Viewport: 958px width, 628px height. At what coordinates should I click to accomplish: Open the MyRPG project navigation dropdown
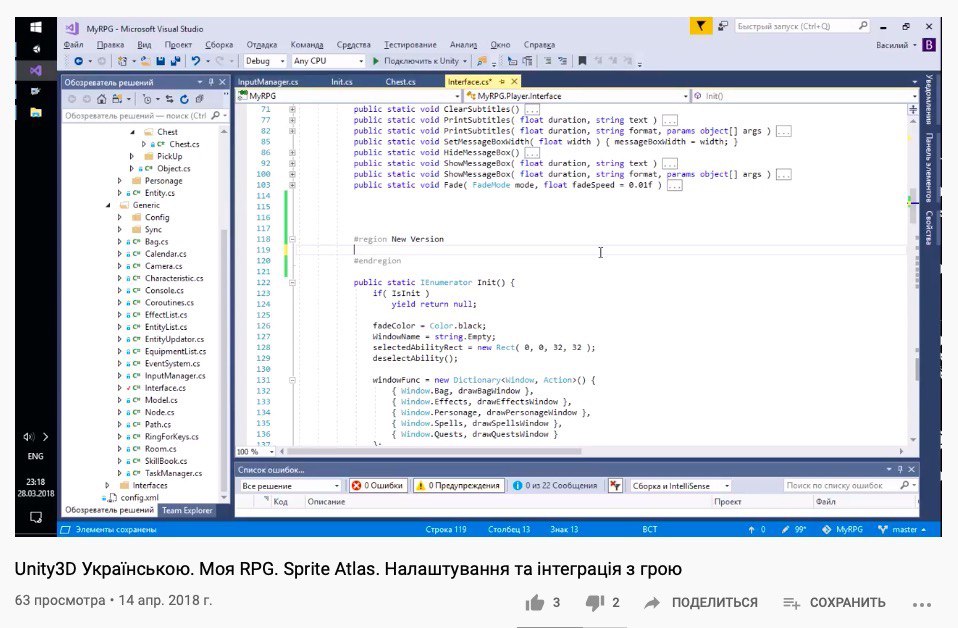(349, 96)
